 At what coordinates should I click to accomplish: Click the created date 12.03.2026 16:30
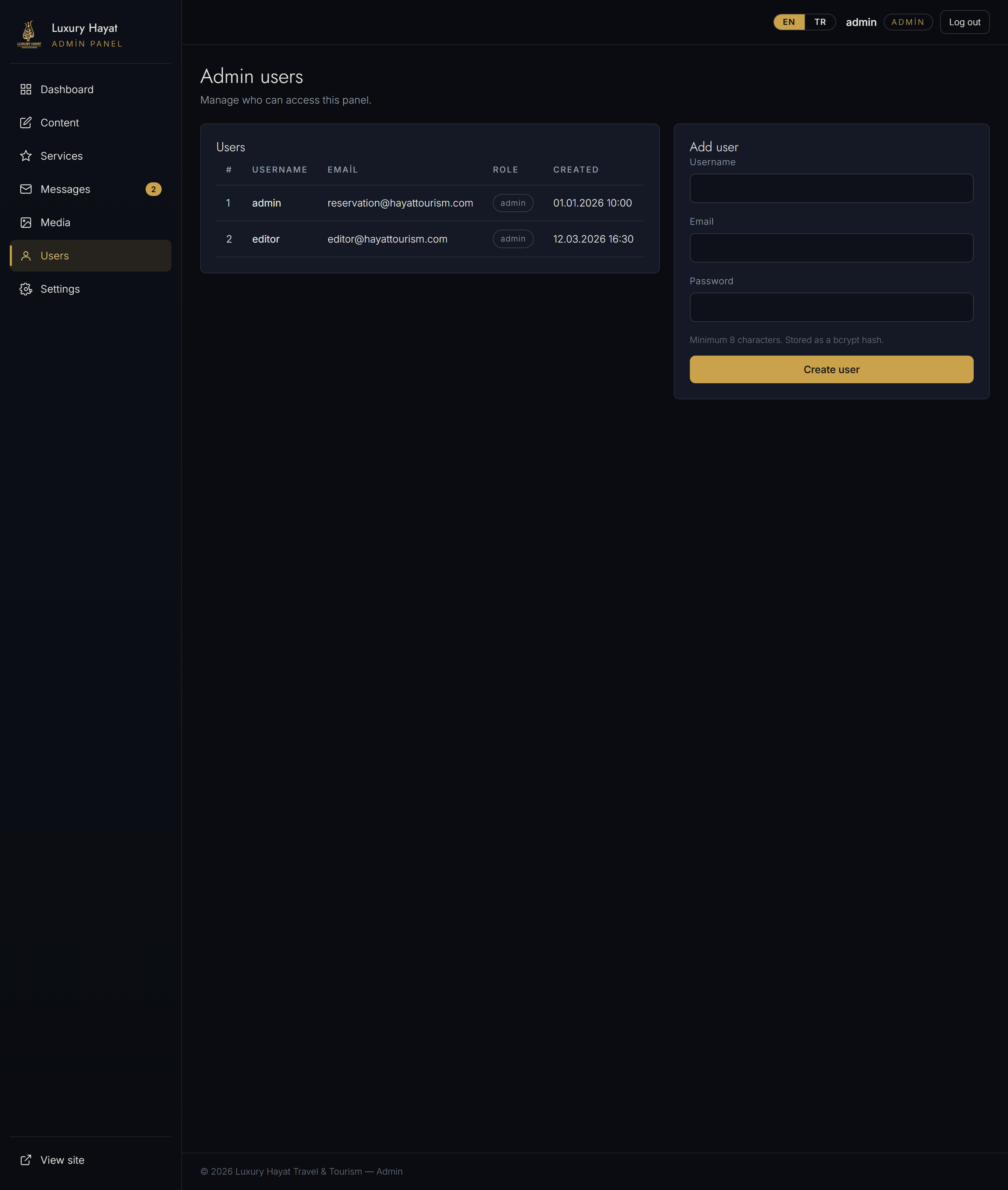[593, 239]
